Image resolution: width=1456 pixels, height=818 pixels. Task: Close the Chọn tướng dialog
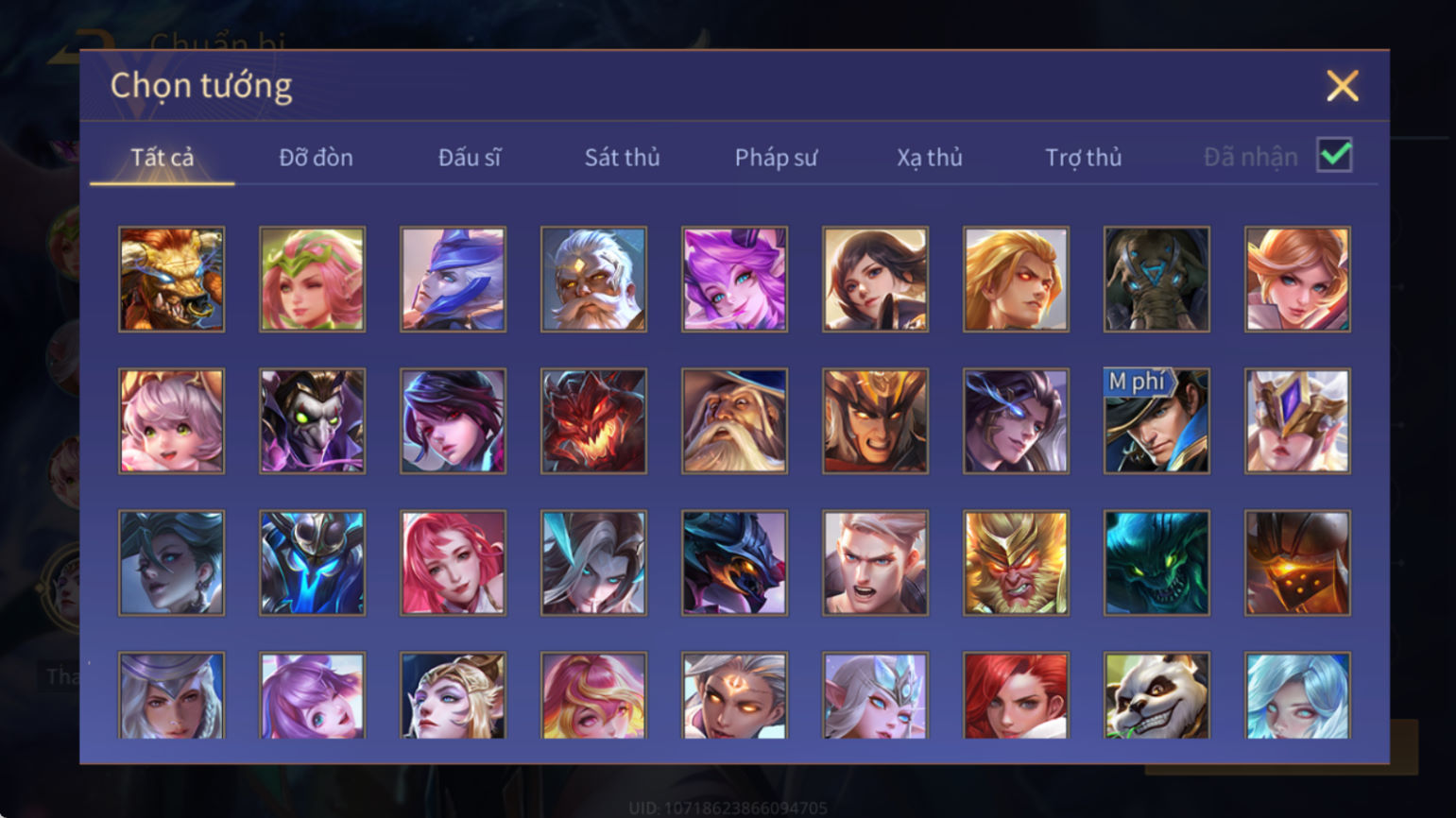pyautogui.click(x=1342, y=86)
